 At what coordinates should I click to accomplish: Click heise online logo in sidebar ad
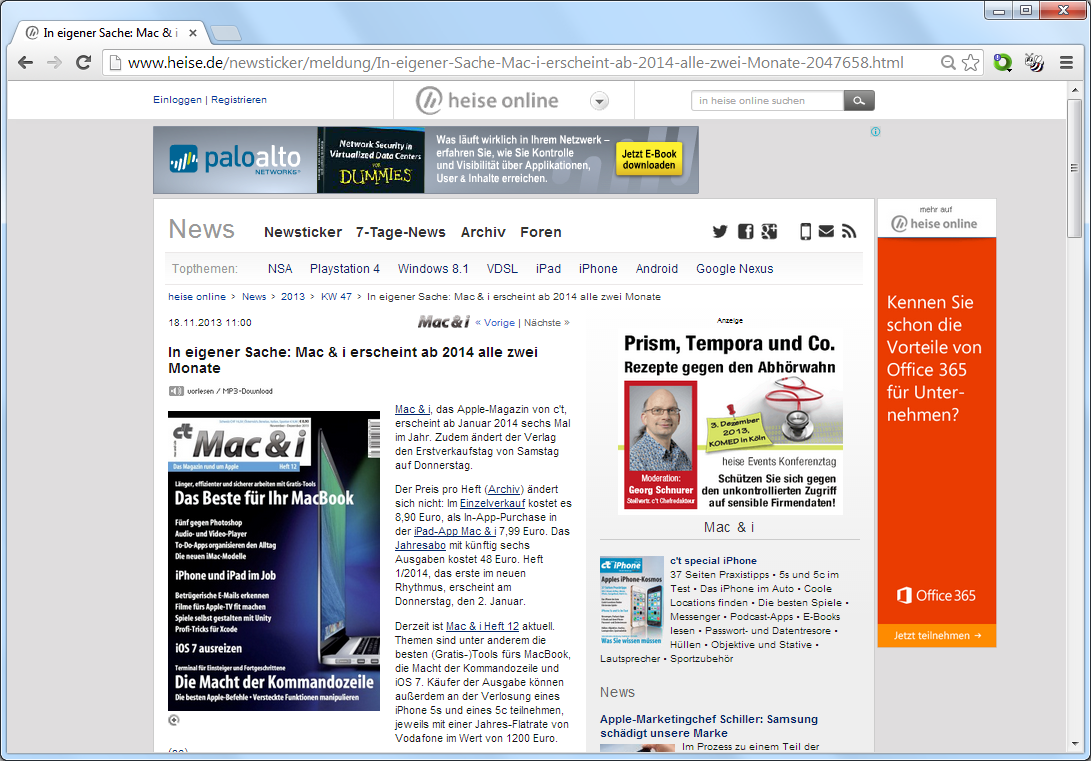[x=936, y=223]
